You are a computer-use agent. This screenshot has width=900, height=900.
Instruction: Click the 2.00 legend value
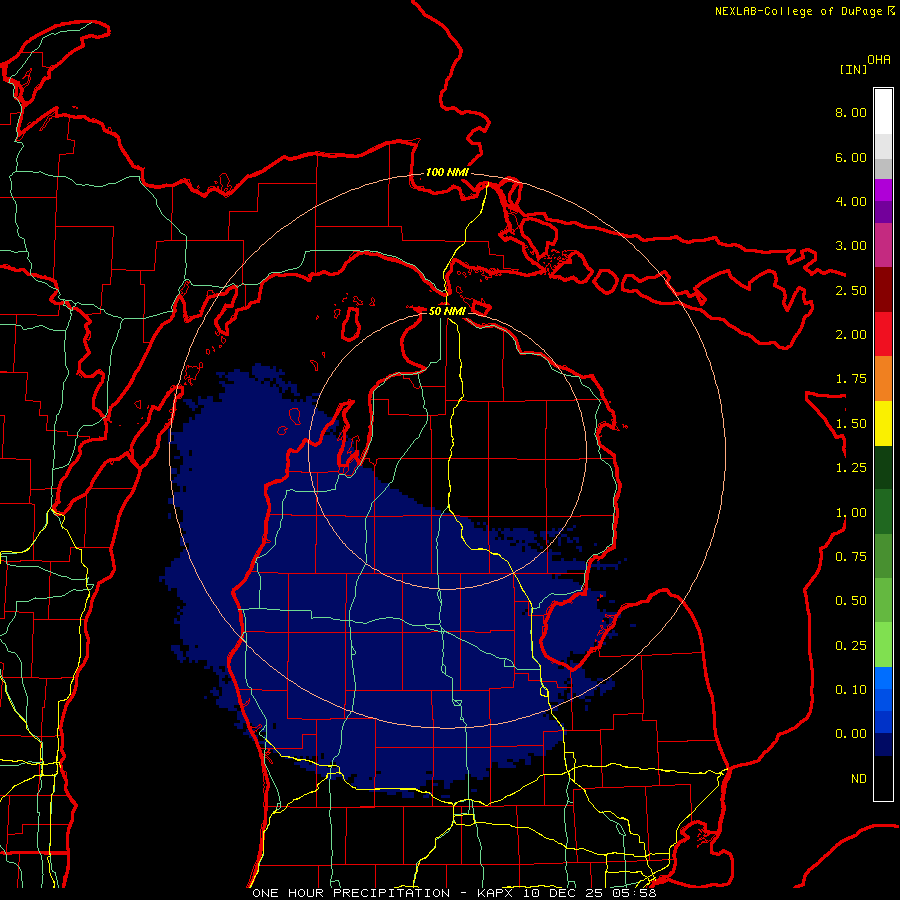pyautogui.click(x=851, y=335)
